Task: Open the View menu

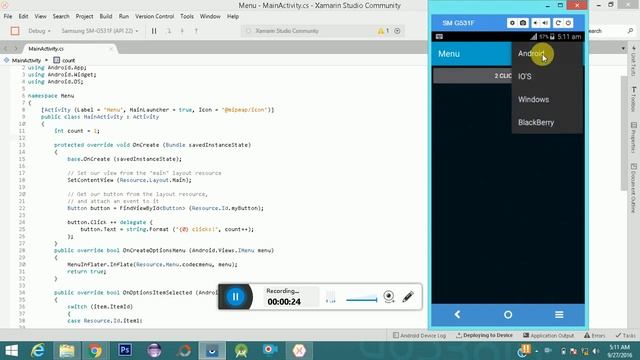Action: tap(40, 16)
